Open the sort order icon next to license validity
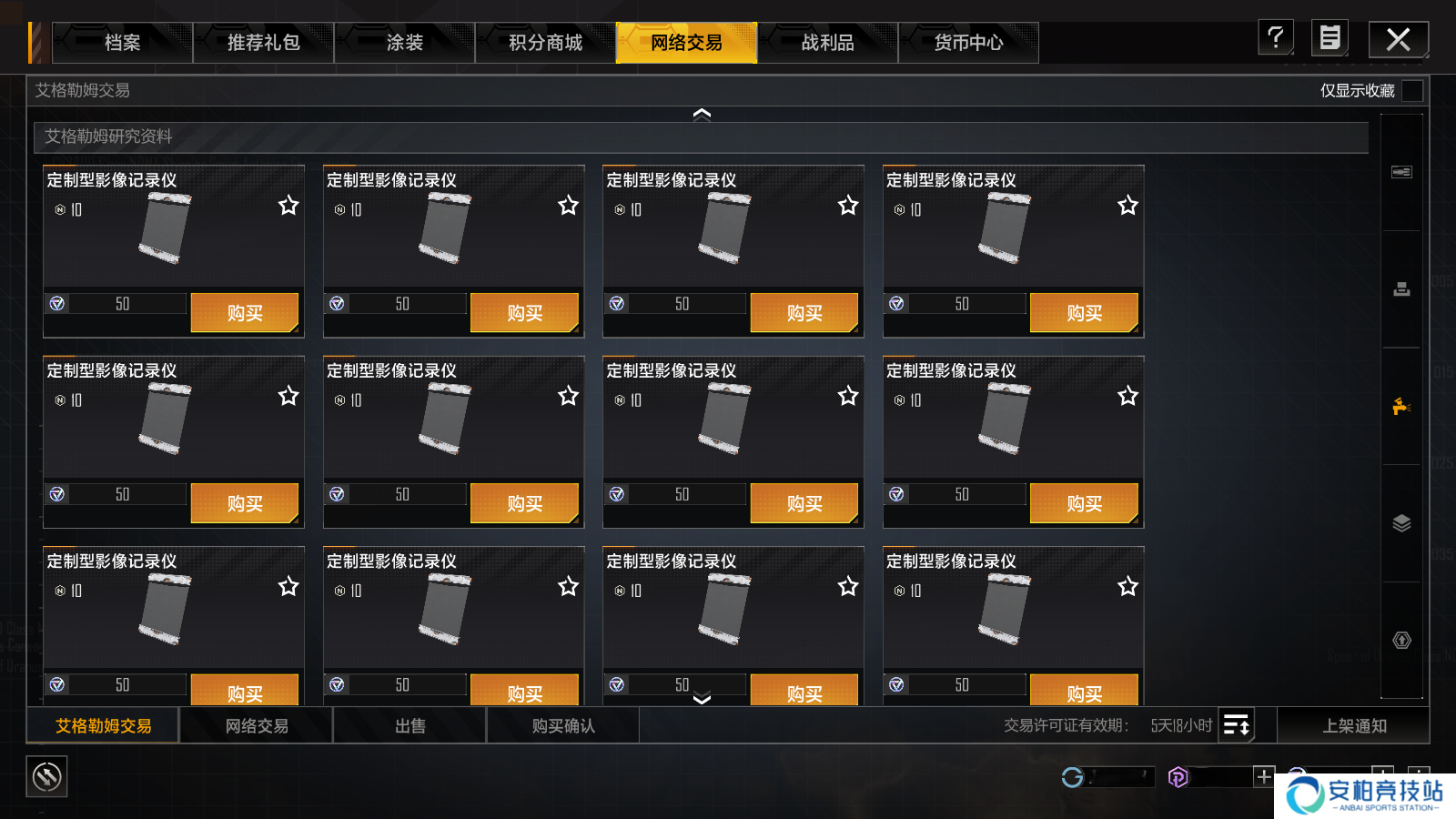 [x=1237, y=725]
